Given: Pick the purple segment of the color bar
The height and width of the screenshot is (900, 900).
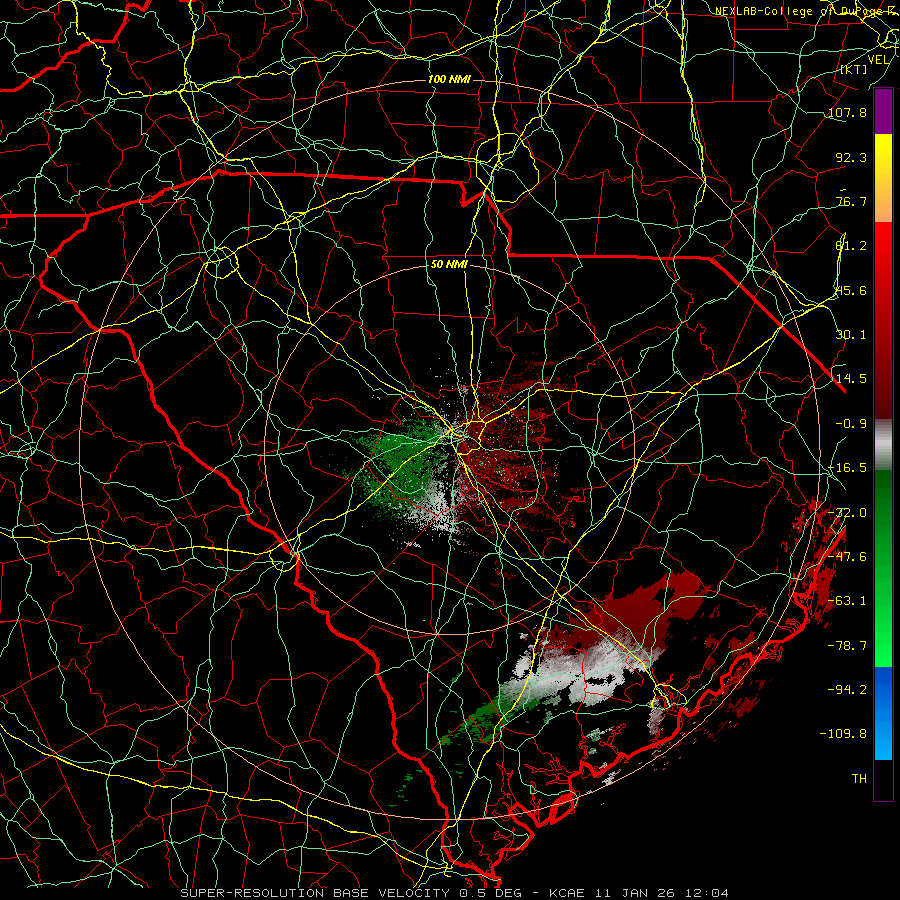Looking at the screenshot, I should point(883,111).
